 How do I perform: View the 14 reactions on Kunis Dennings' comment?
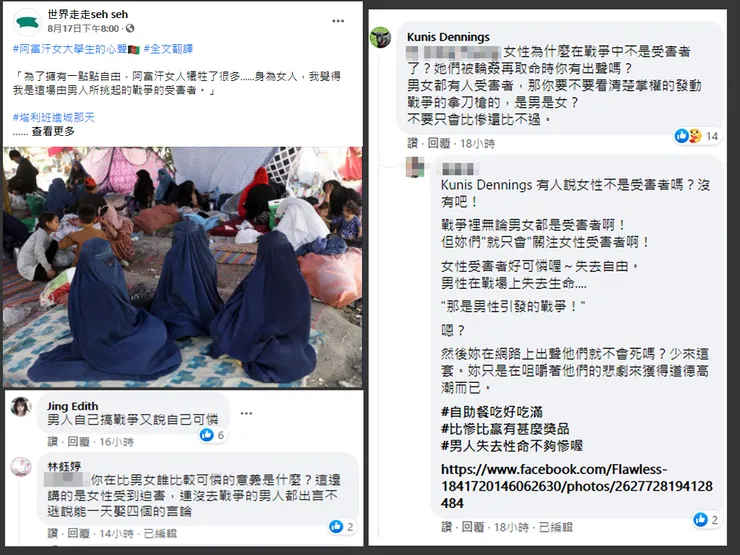pyautogui.click(x=697, y=136)
